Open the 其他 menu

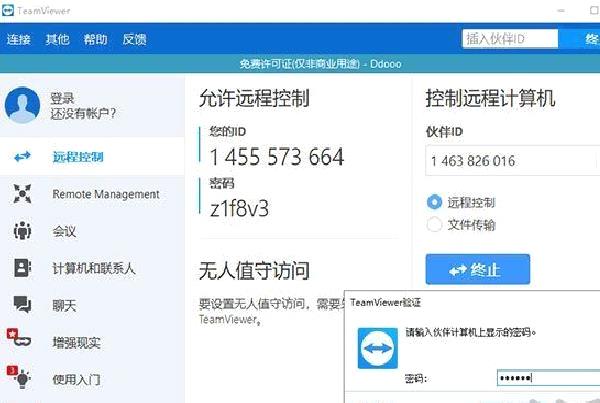(57, 39)
